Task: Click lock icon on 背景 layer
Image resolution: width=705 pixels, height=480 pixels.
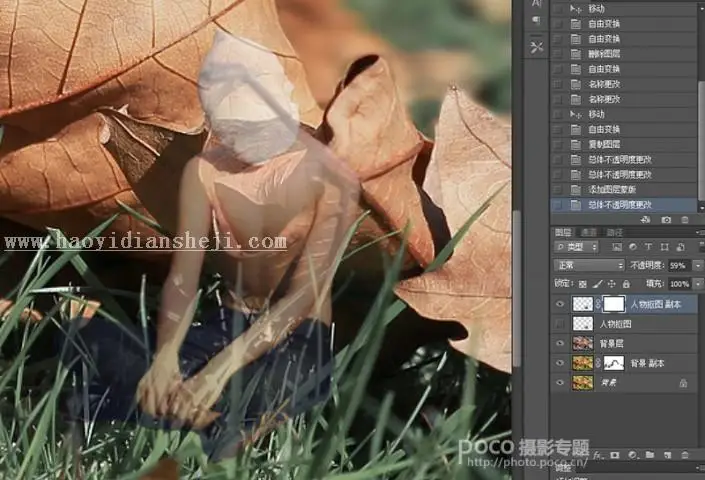Action: [x=683, y=383]
